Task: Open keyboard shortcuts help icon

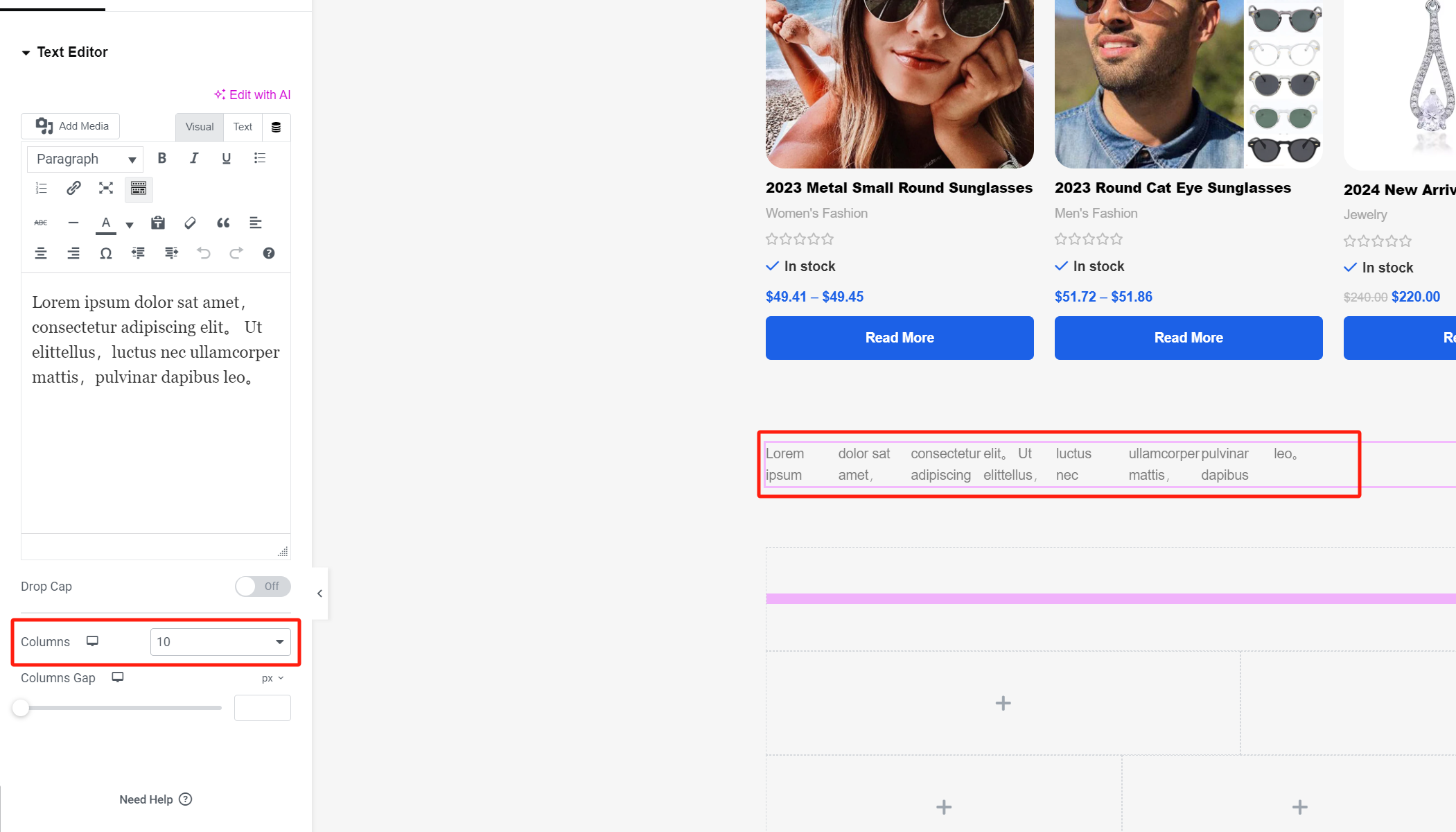Action: tap(269, 253)
